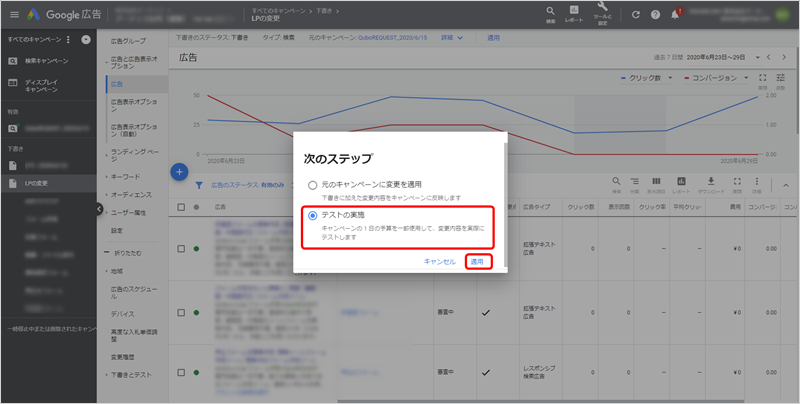
Task: Open すべてのキャンペーン three-dot menu
Action: click(68, 39)
